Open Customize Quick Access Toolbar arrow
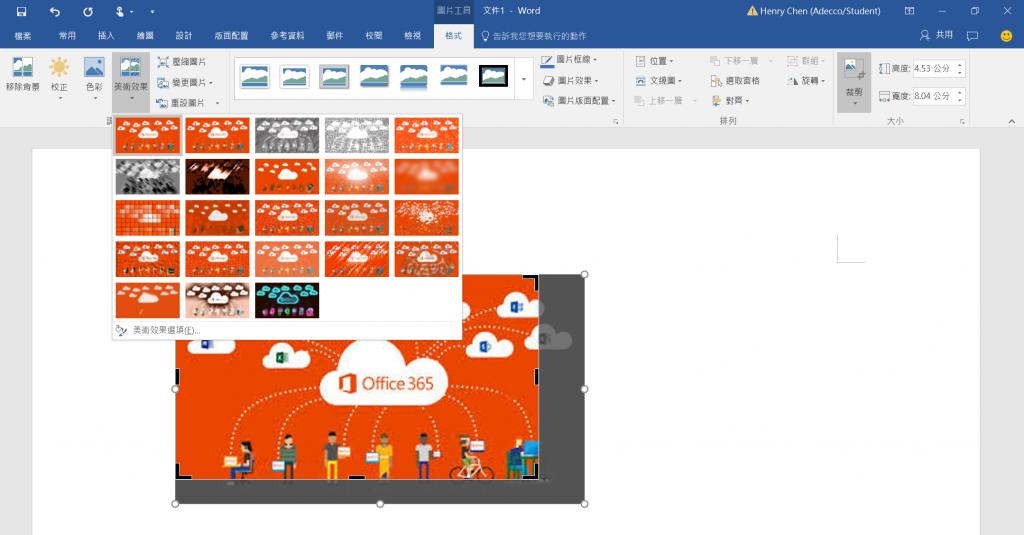This screenshot has width=1024, height=535. pyautogui.click(x=152, y=11)
